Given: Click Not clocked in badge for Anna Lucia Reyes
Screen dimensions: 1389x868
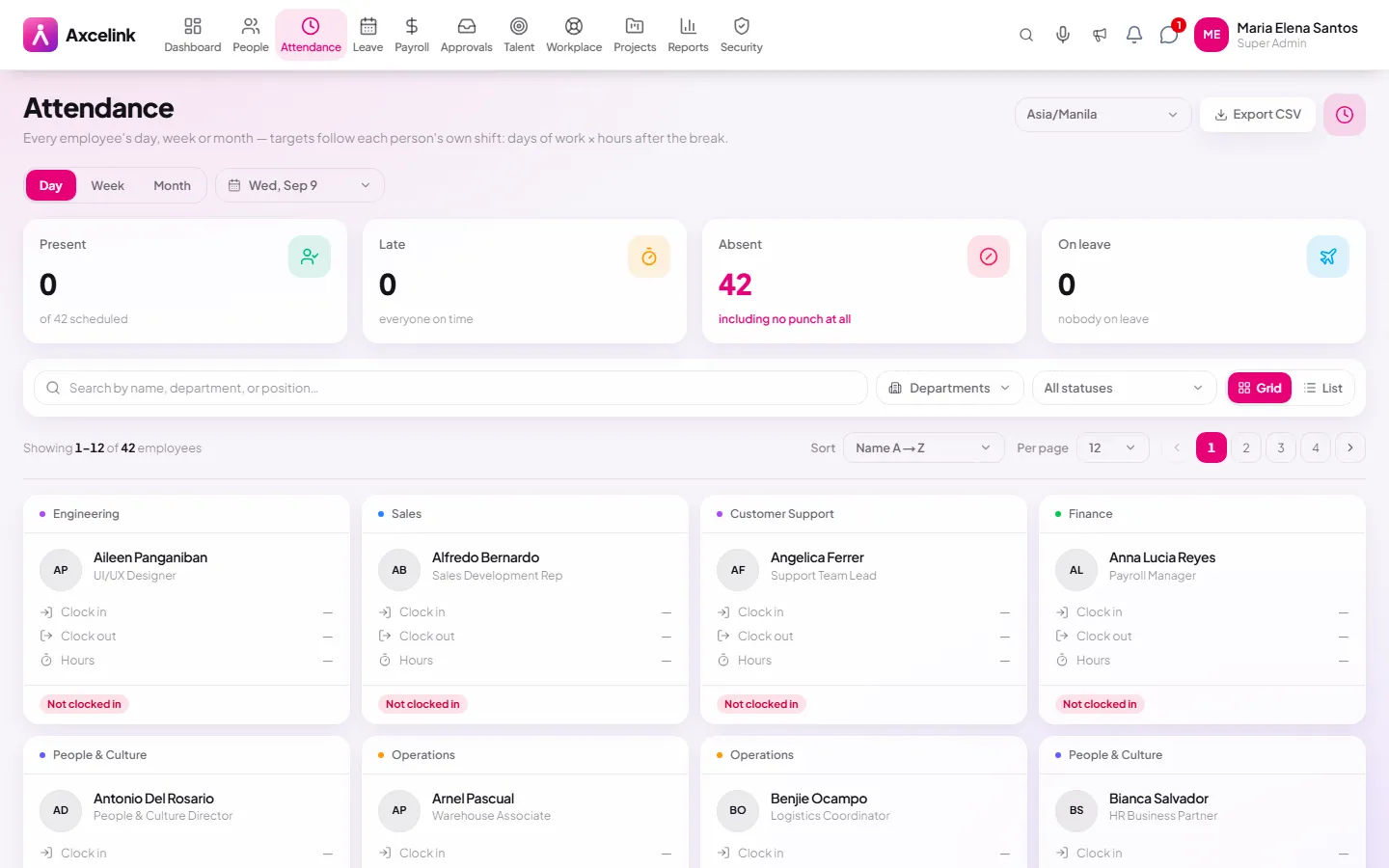Looking at the screenshot, I should pos(1100,704).
